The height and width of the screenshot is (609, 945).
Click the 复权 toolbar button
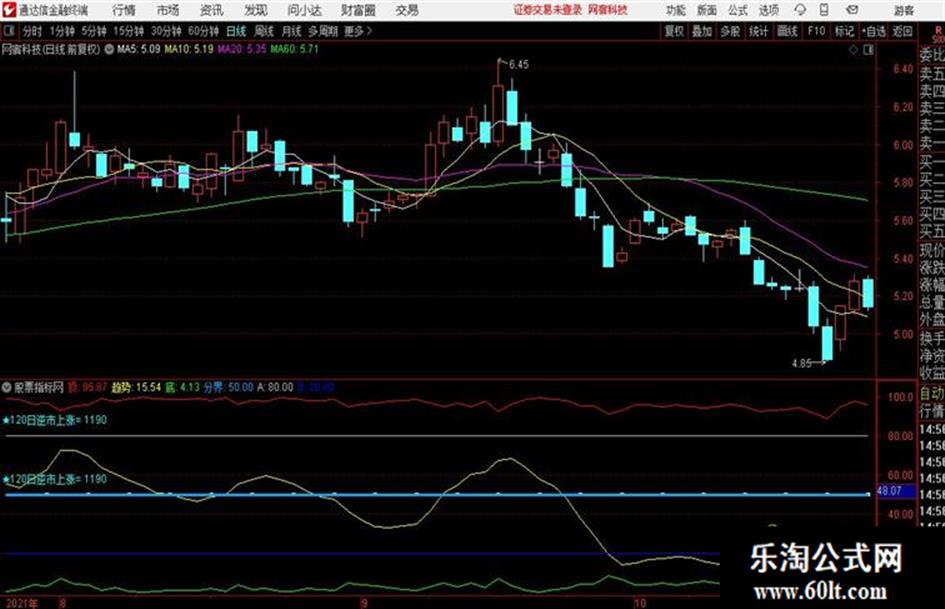(x=674, y=31)
